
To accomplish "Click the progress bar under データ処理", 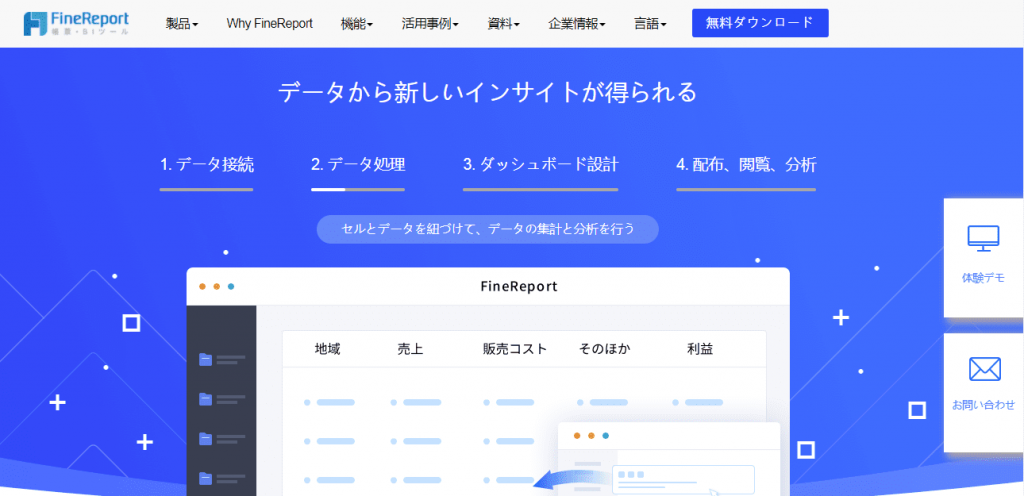I will pos(358,189).
